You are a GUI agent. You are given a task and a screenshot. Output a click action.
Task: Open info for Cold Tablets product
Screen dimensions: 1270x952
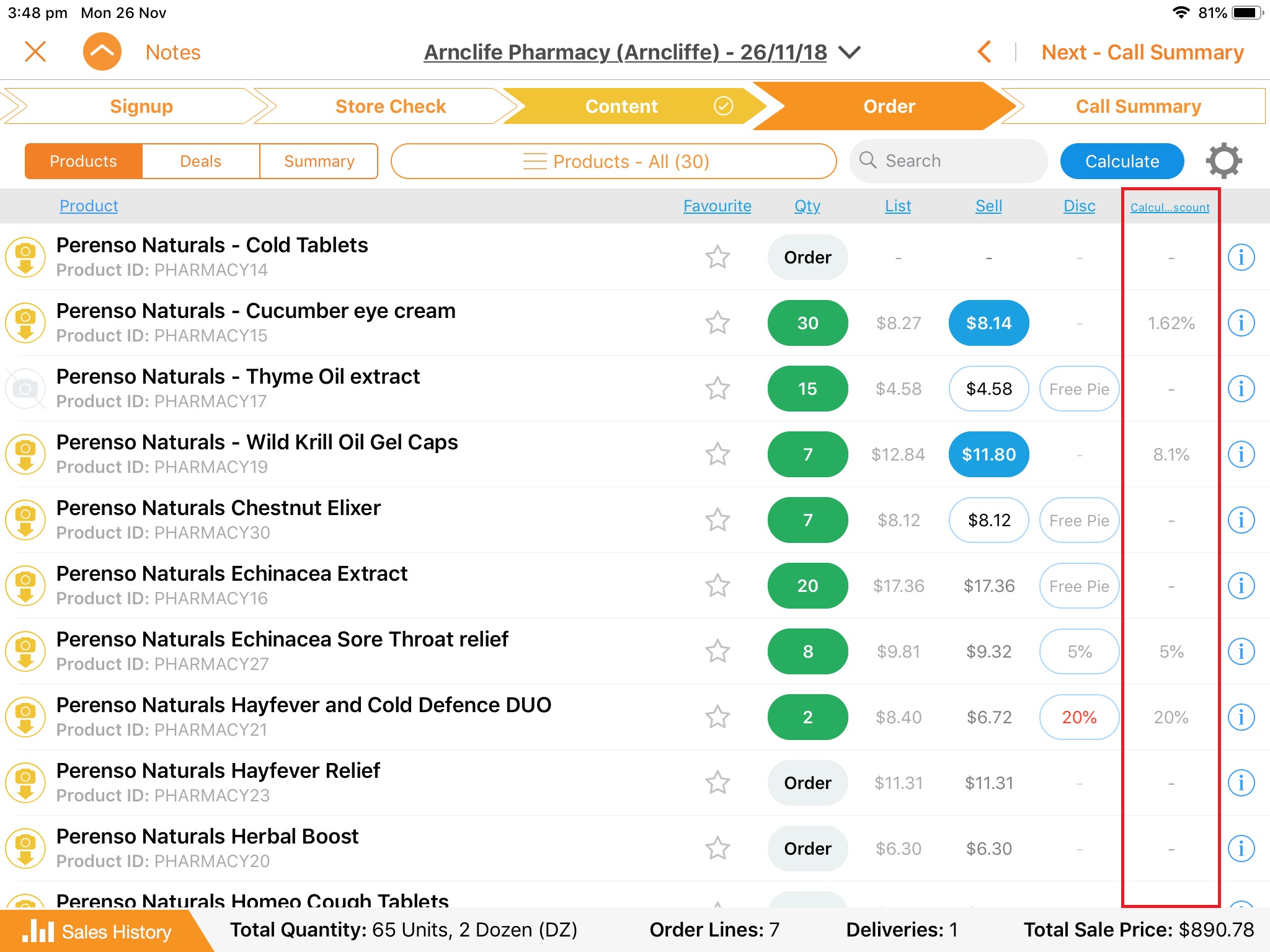tap(1241, 257)
